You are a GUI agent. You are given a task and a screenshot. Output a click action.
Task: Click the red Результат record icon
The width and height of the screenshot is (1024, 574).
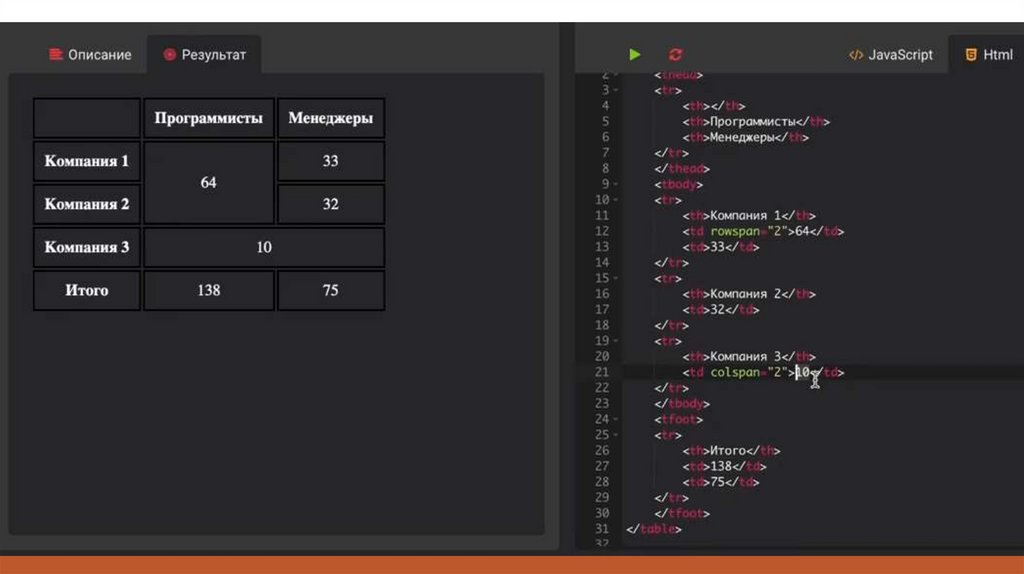(x=170, y=55)
